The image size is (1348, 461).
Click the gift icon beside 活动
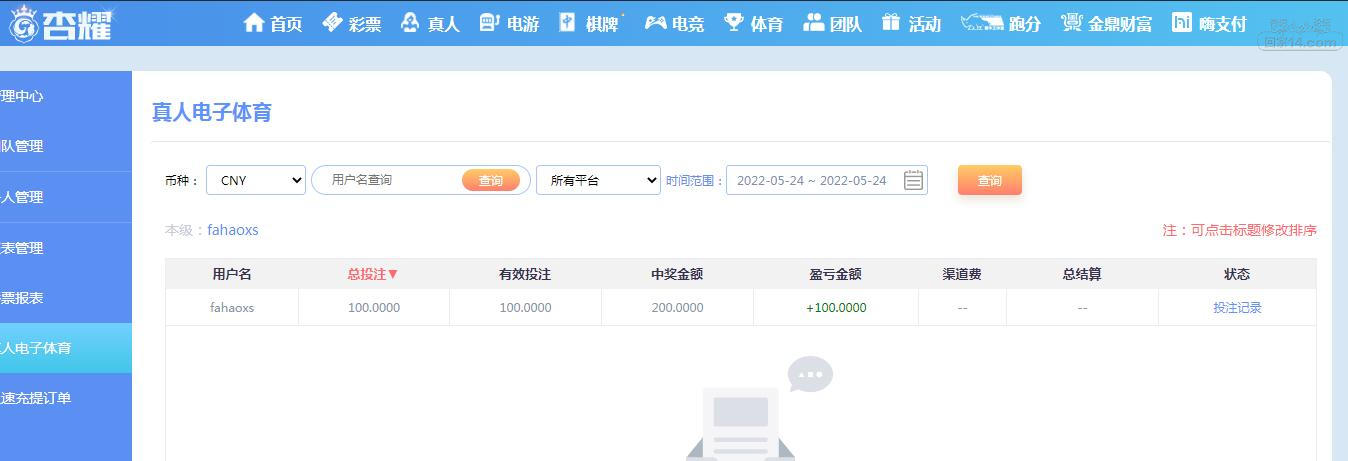(x=891, y=22)
